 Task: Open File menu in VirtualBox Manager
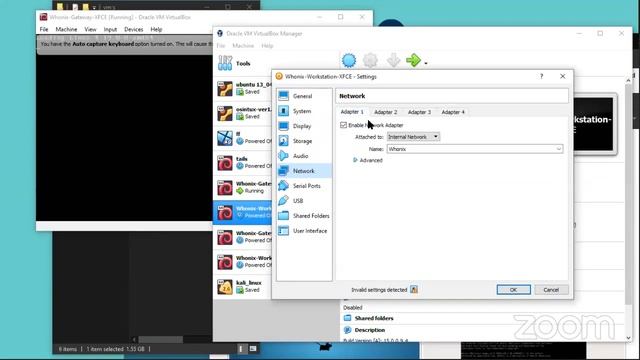[x=221, y=46]
